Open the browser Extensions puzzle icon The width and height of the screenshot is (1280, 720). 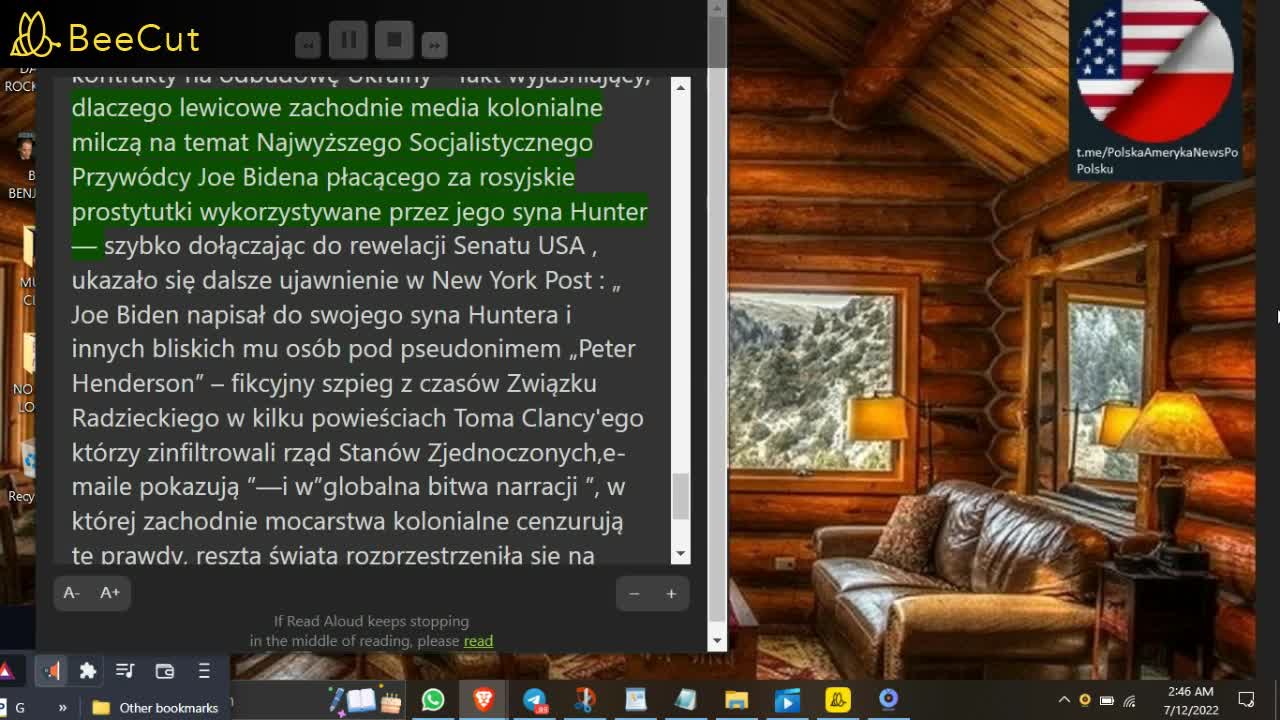[x=88, y=671]
